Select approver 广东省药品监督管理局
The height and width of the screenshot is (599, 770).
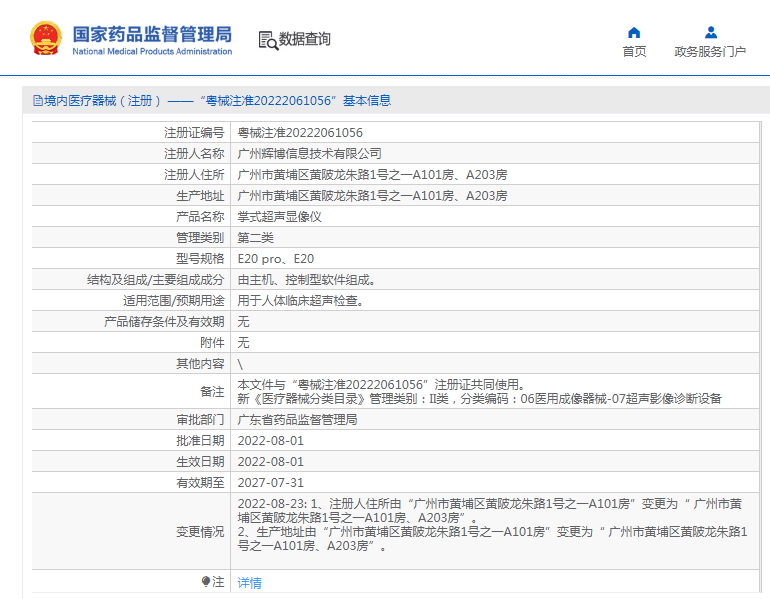[297, 420]
